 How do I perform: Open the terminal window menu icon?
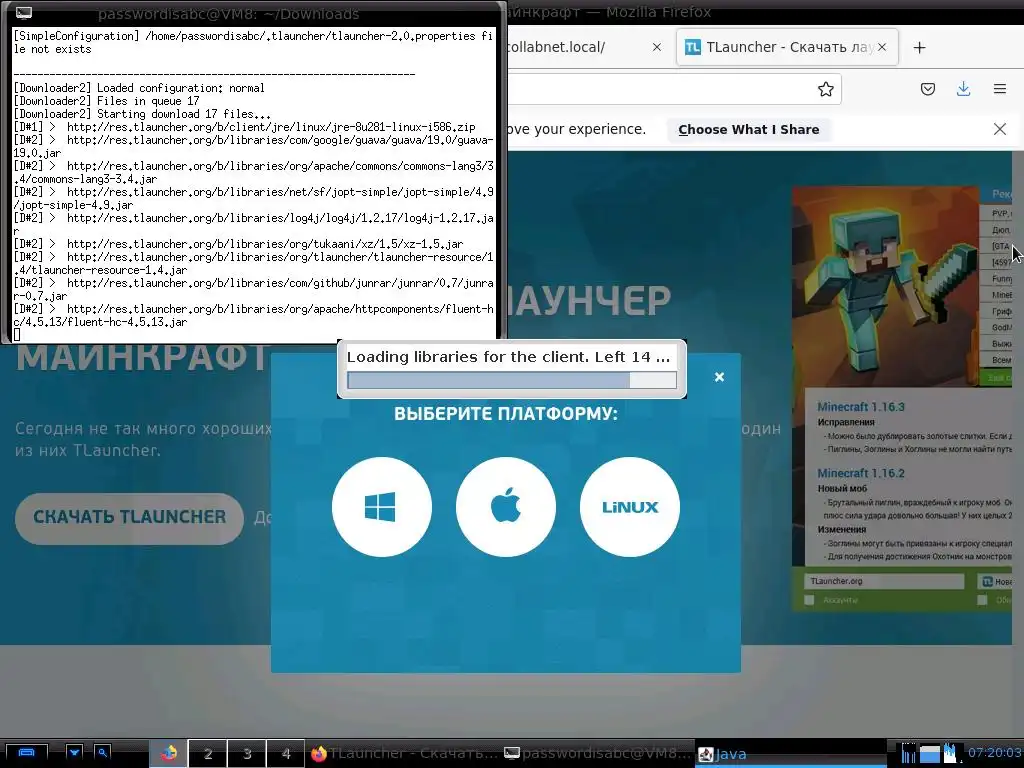click(23, 12)
